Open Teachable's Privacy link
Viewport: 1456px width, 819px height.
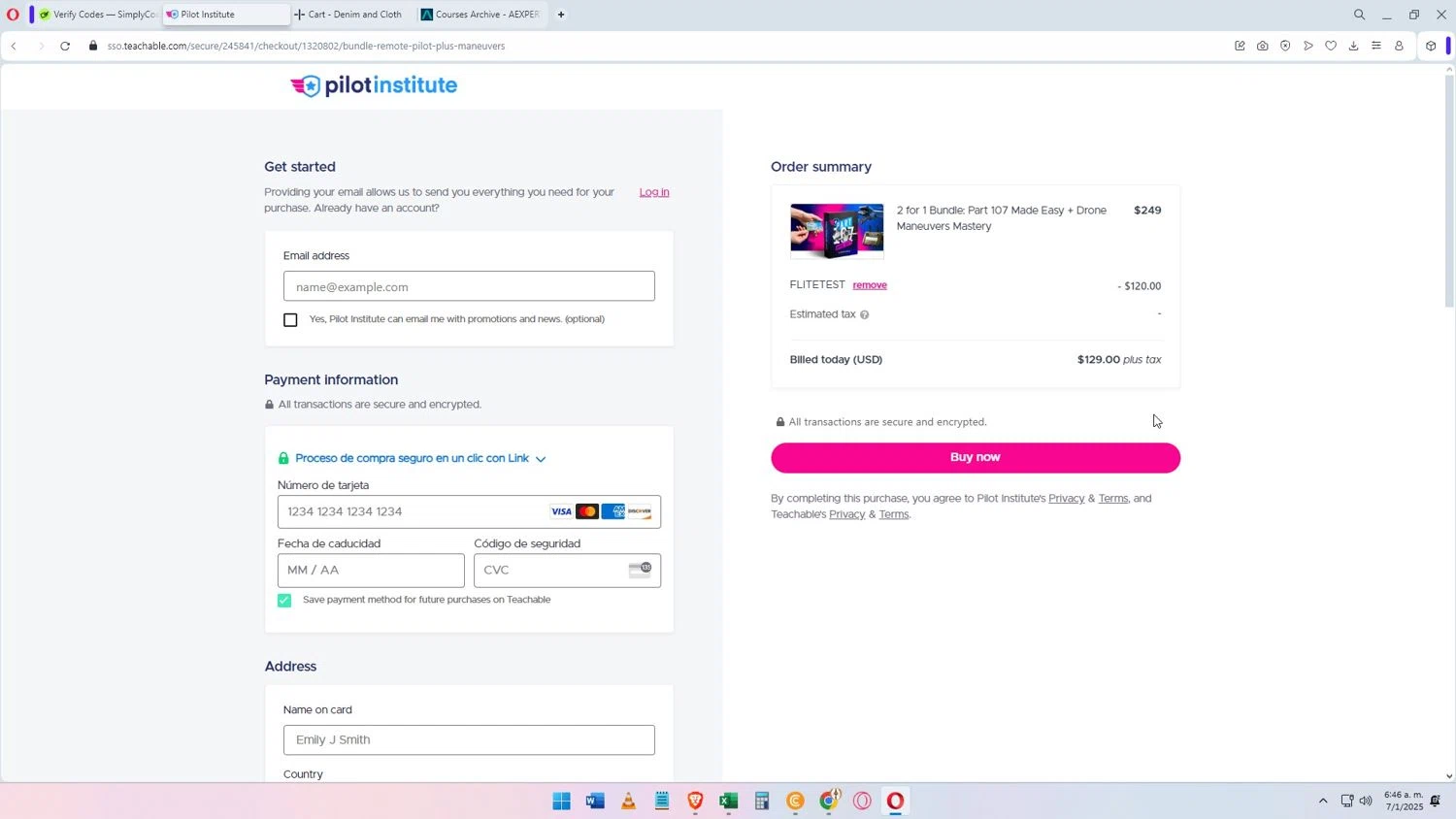click(846, 514)
